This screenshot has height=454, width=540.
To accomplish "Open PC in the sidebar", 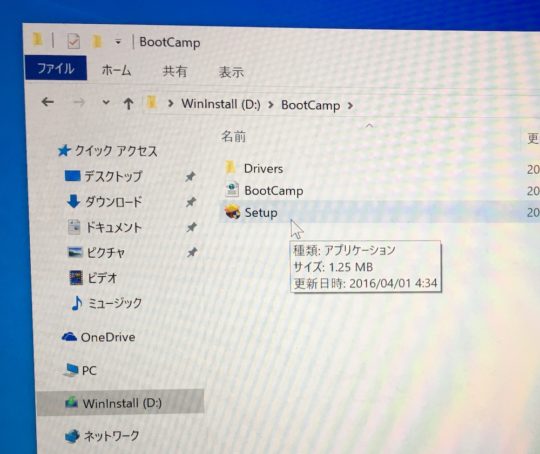I will pos(89,371).
